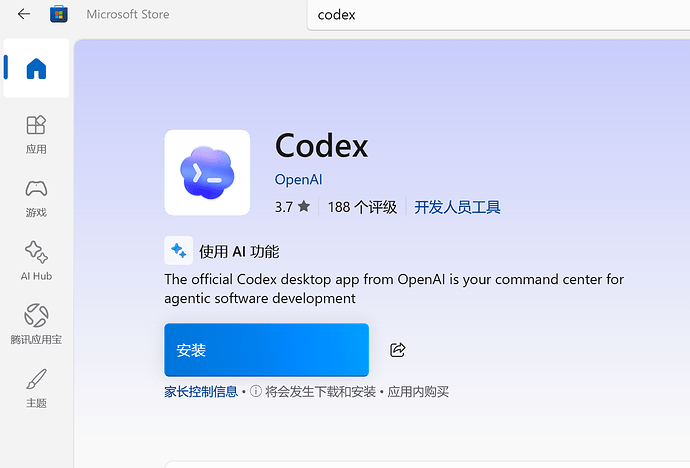This screenshot has height=468, width=690.
Task: Click the 使用 AI 功能 label
Action: click(239, 252)
